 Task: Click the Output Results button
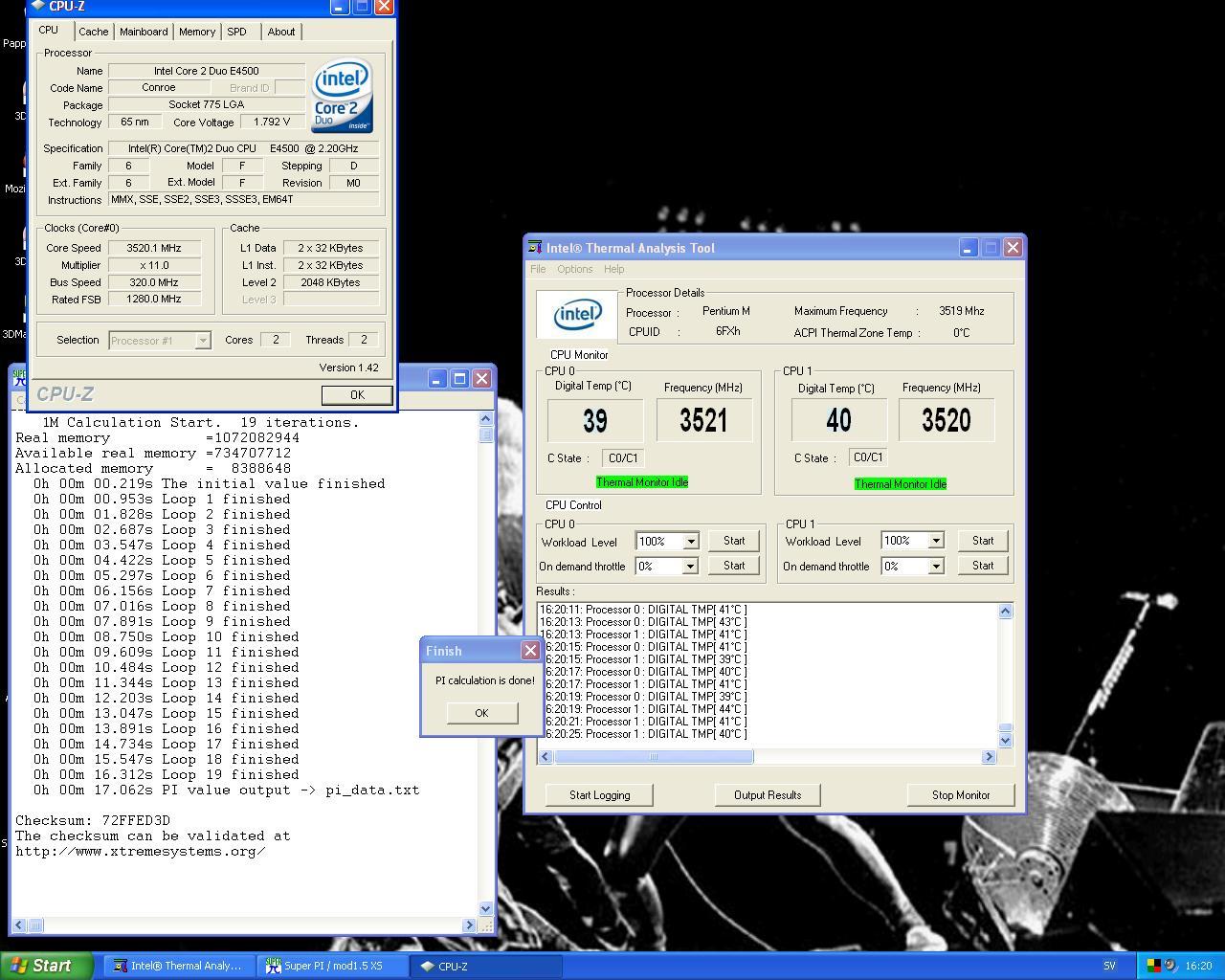pos(768,795)
